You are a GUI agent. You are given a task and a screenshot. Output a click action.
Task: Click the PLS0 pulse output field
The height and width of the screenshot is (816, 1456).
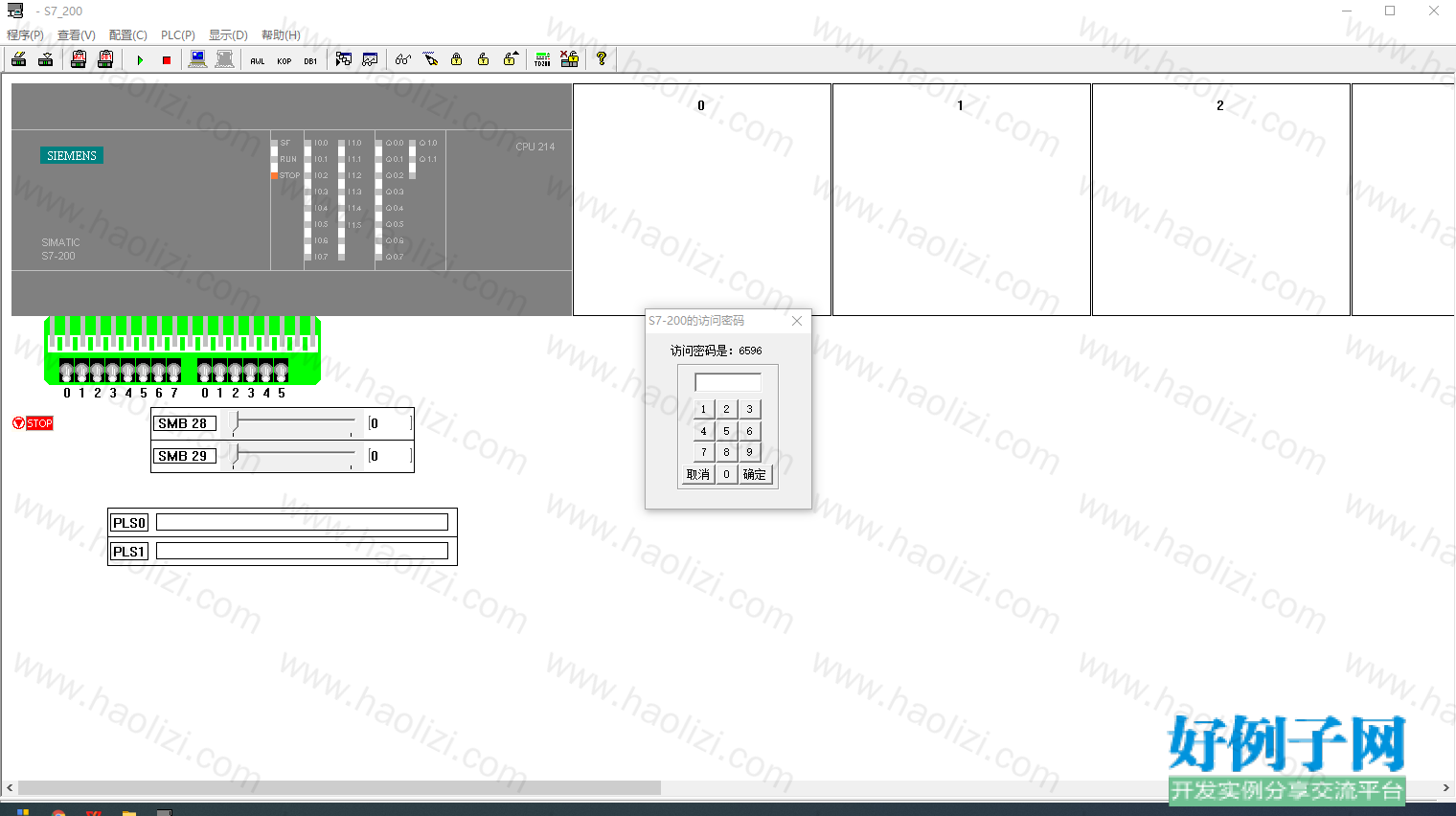tap(302, 522)
